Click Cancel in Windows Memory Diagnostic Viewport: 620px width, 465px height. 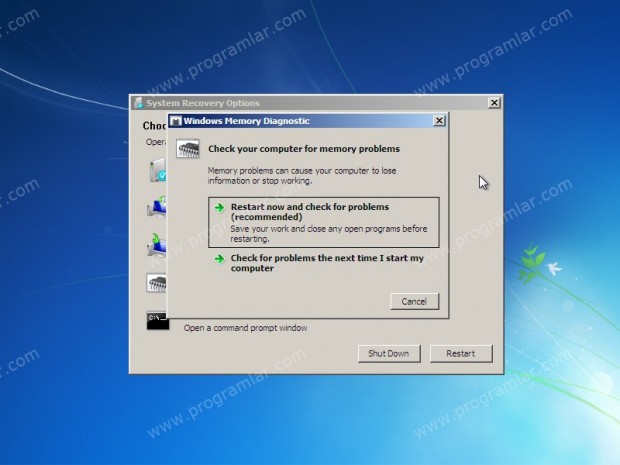[414, 302]
